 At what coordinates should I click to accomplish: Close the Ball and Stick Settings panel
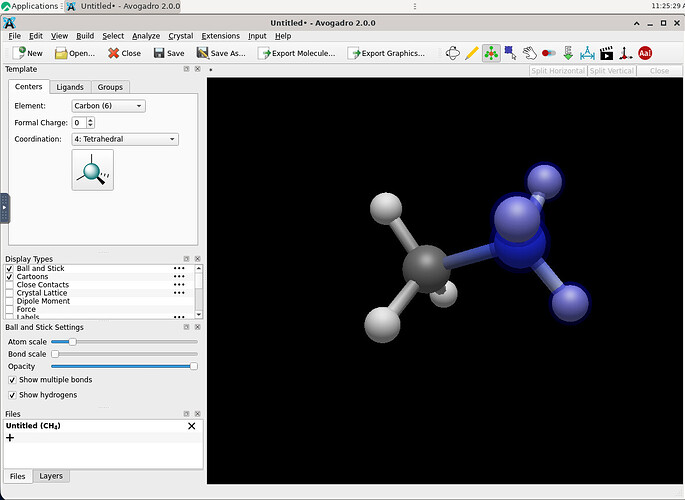coord(197,327)
